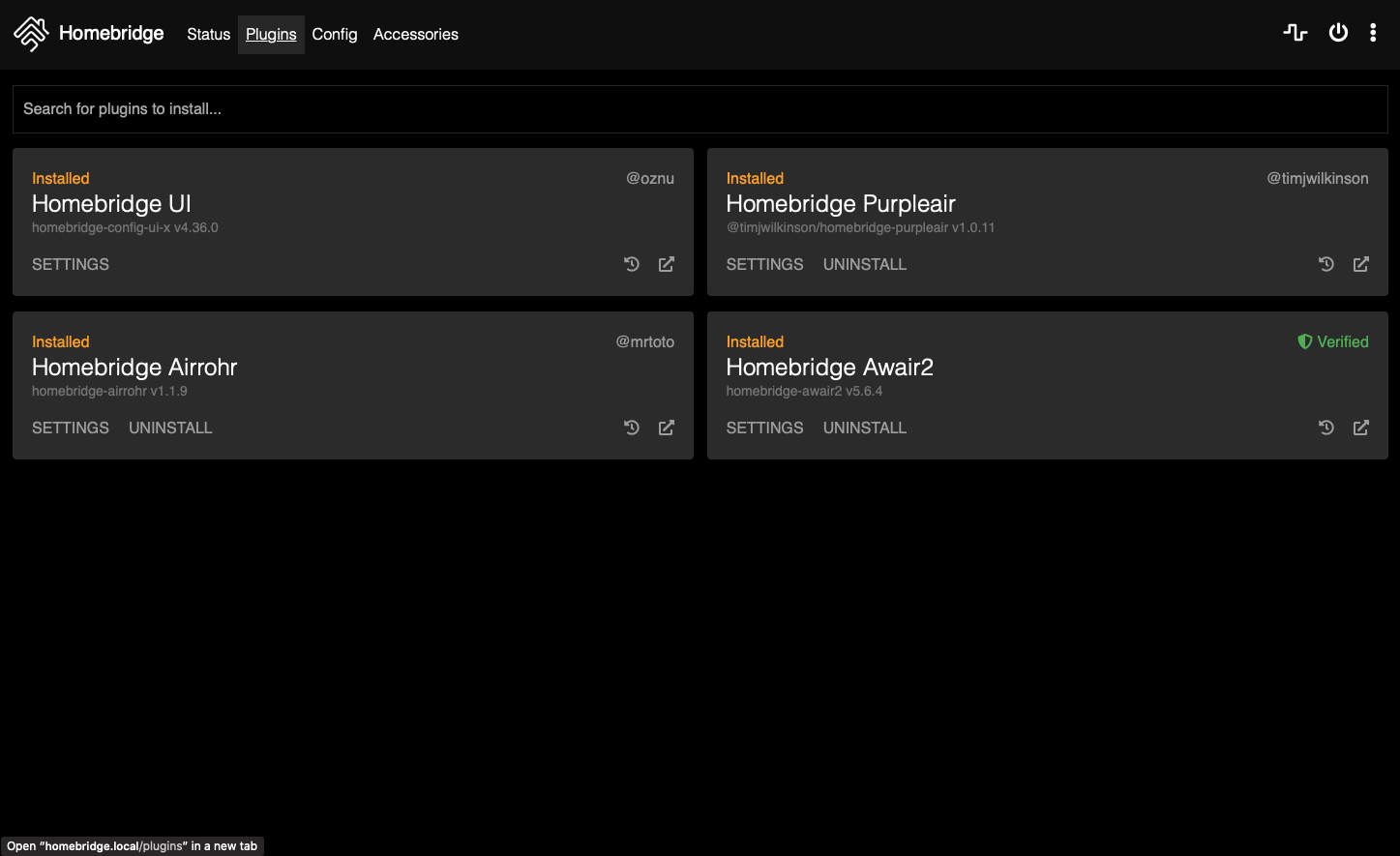Image resolution: width=1400 pixels, height=856 pixels.
Task: Uninstall the Homebridge Purpleair plugin
Action: (x=865, y=264)
